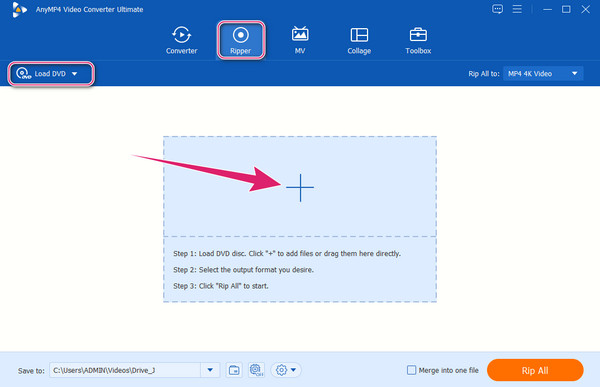This screenshot has width=600, height=387.
Task: Open the output folder icon
Action: click(234, 370)
